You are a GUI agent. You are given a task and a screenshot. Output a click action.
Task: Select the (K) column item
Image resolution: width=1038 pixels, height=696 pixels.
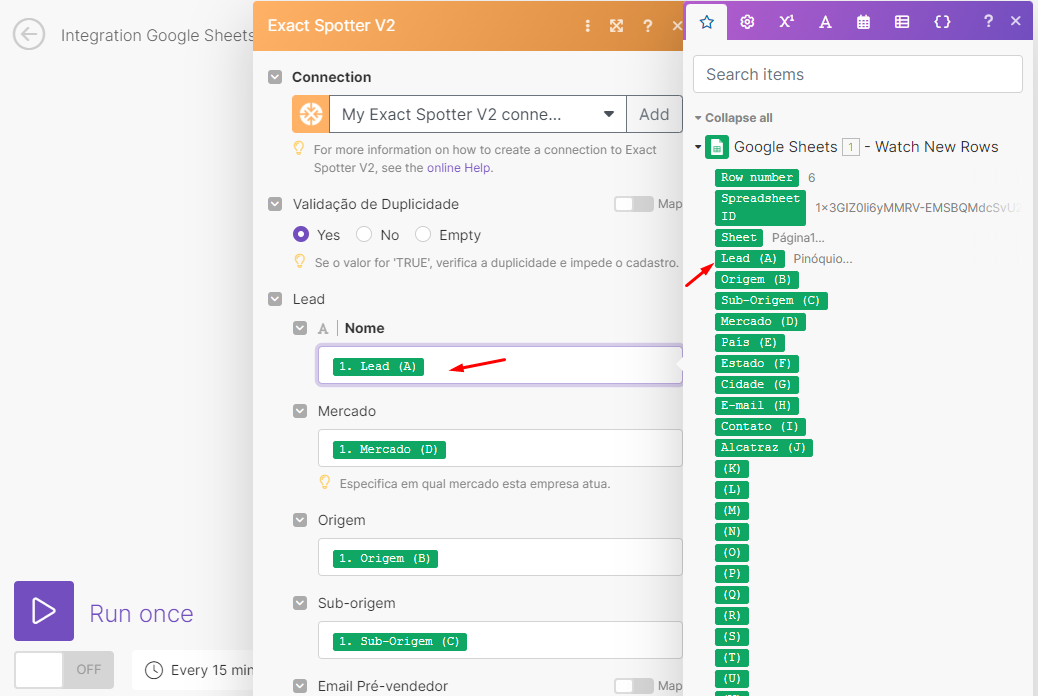[731, 469]
